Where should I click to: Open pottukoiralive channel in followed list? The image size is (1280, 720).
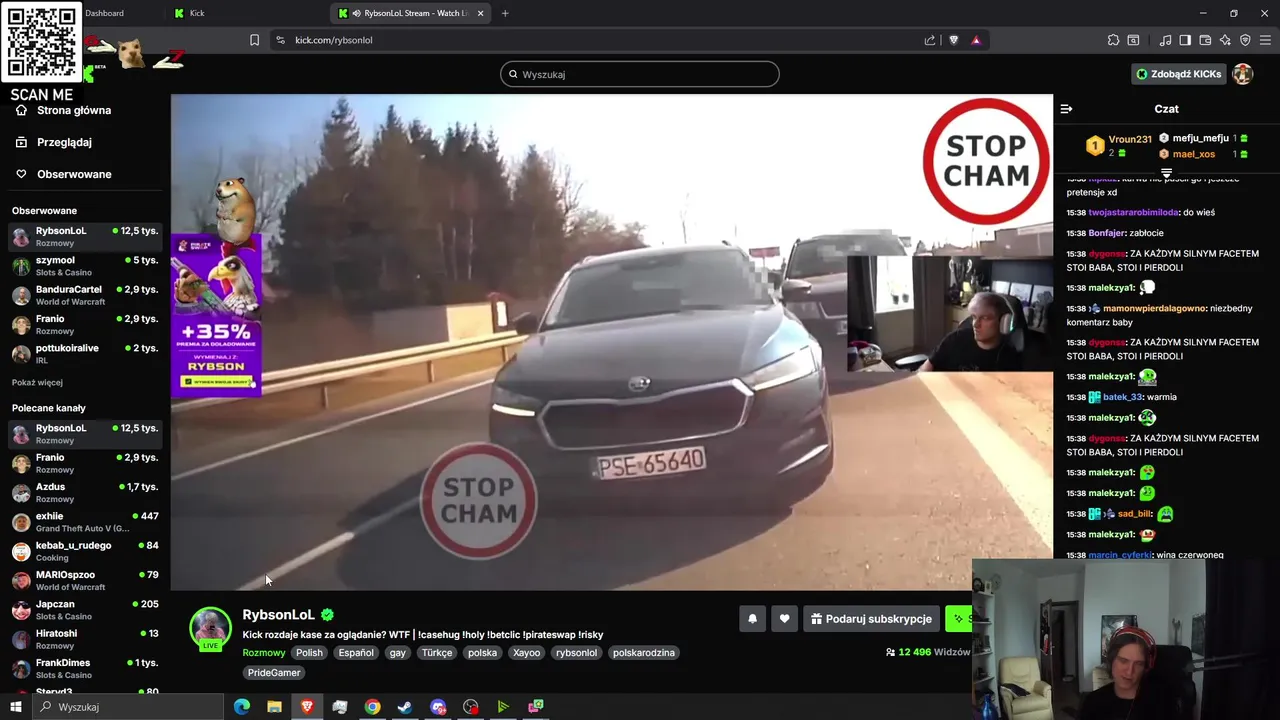coord(85,354)
